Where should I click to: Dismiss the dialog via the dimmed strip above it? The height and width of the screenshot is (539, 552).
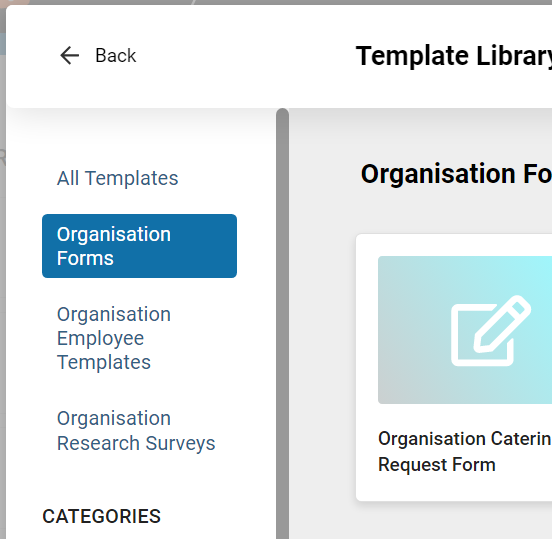pyautogui.click(x=276, y=2)
